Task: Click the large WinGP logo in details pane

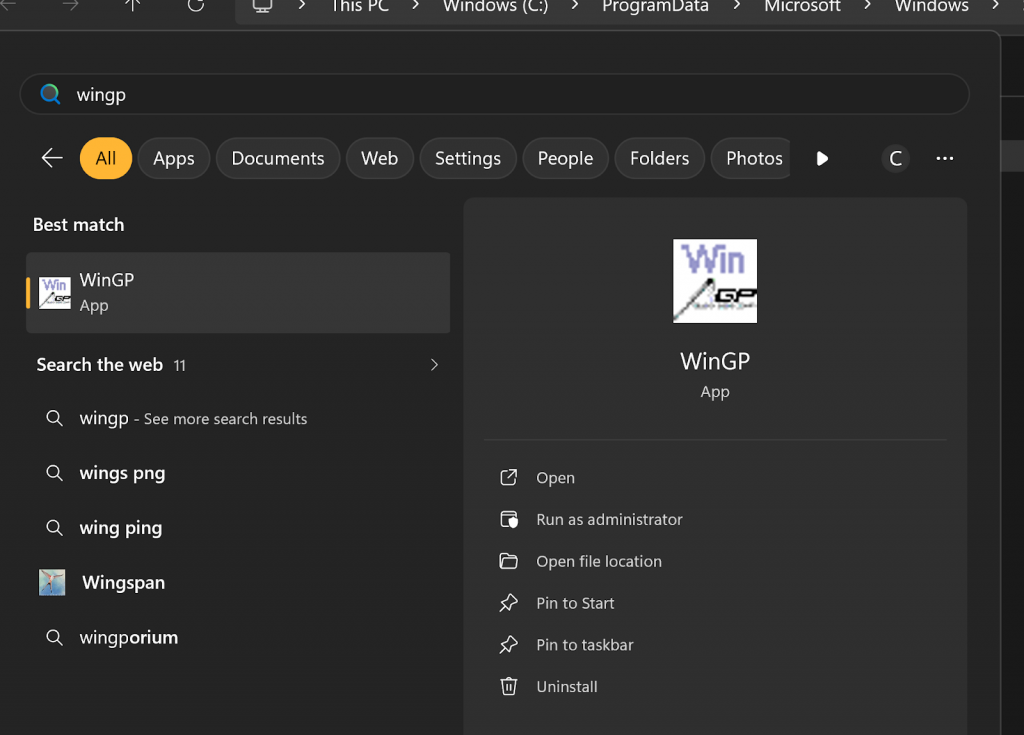Action: pyautogui.click(x=714, y=281)
